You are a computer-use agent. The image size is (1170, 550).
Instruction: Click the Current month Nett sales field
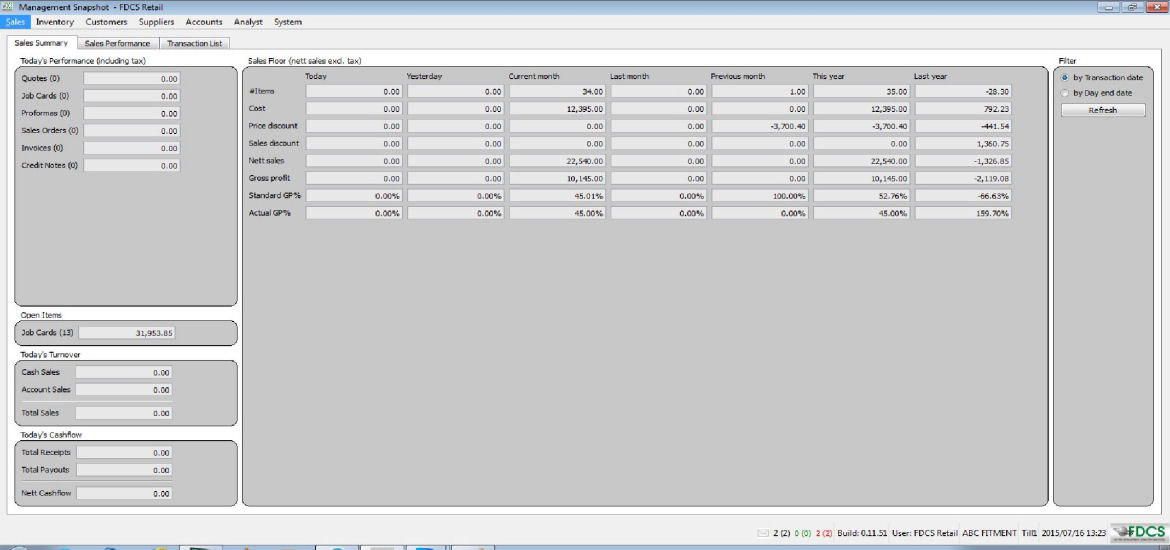point(556,160)
